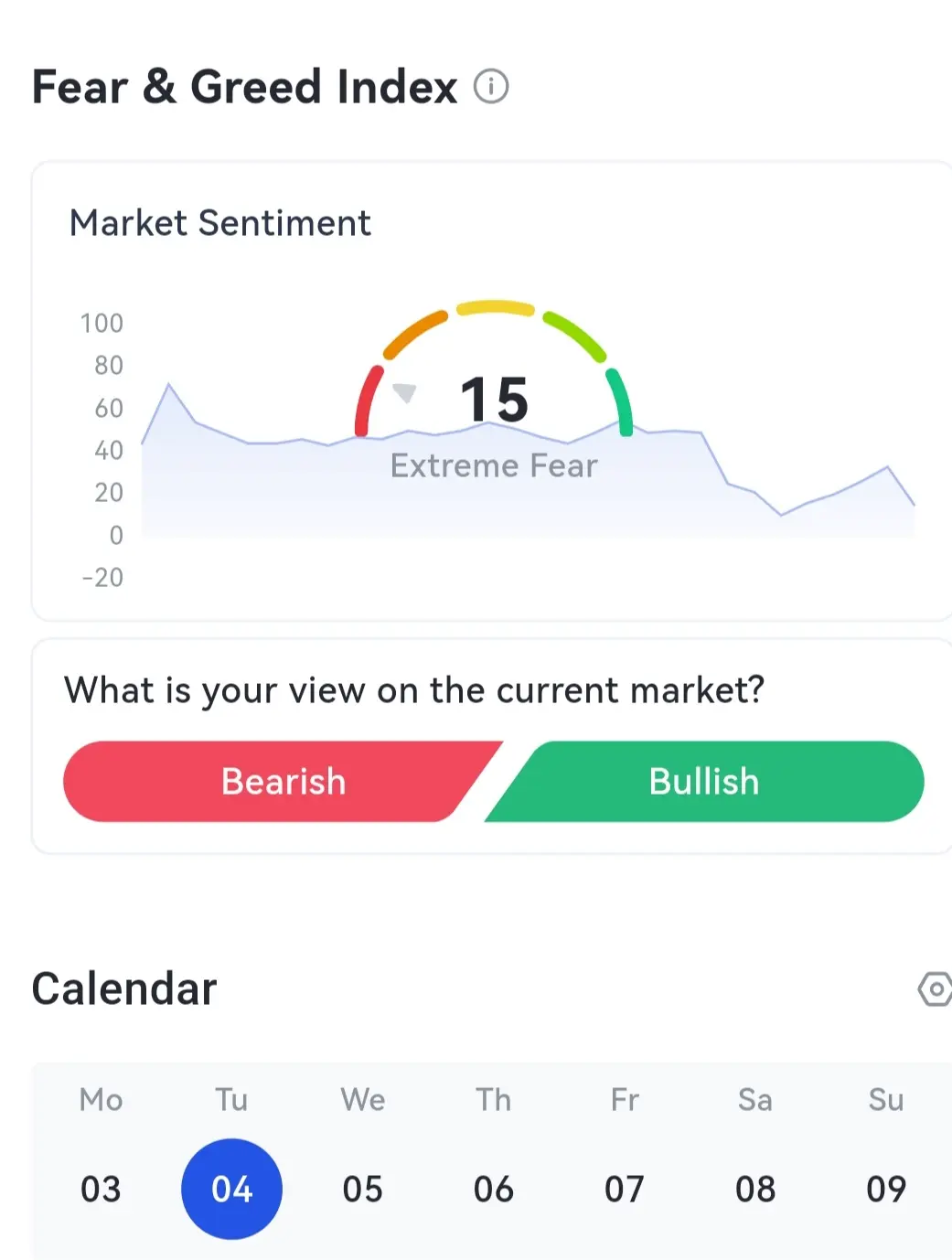Open the Calendar settings hexagon icon
952x1260 pixels.
coord(935,988)
